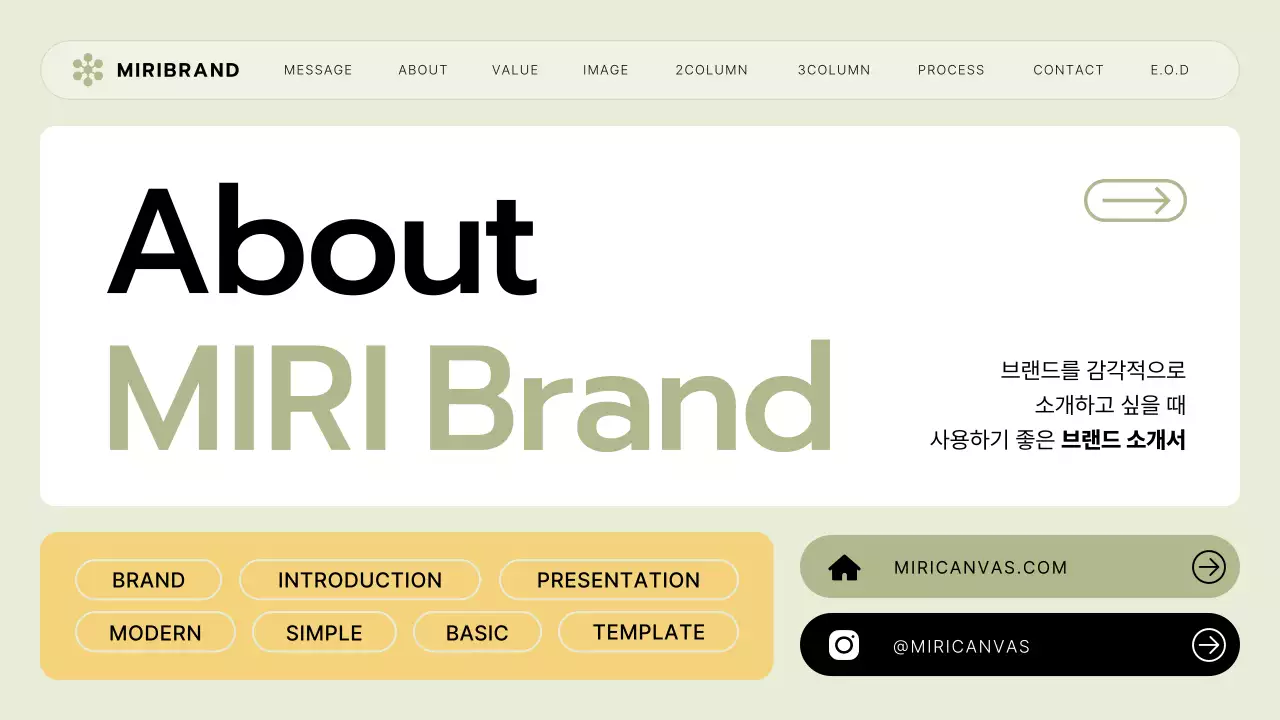Click the TEMPLATE tag pill

(648, 632)
